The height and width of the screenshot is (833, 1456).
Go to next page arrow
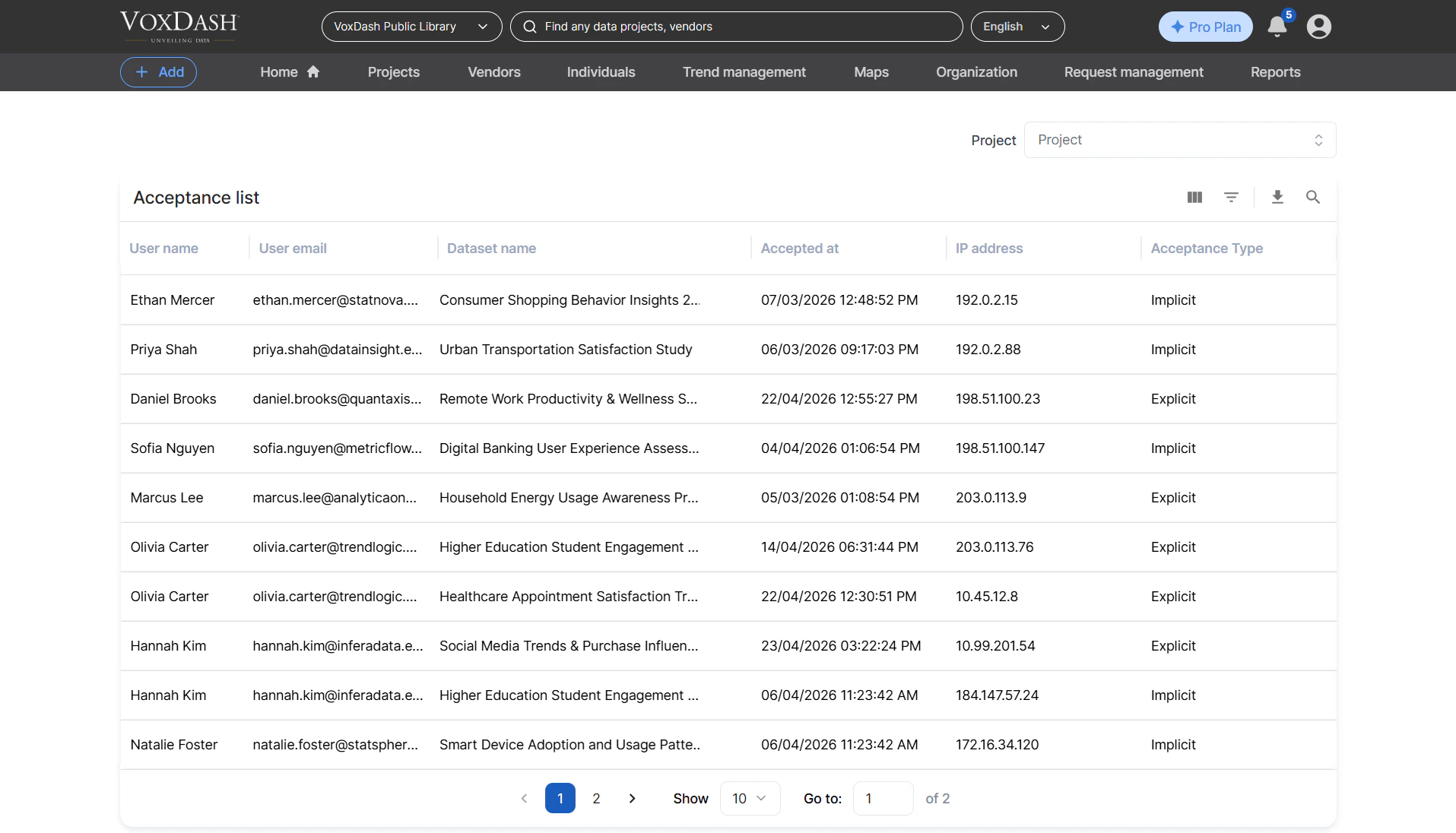click(632, 799)
